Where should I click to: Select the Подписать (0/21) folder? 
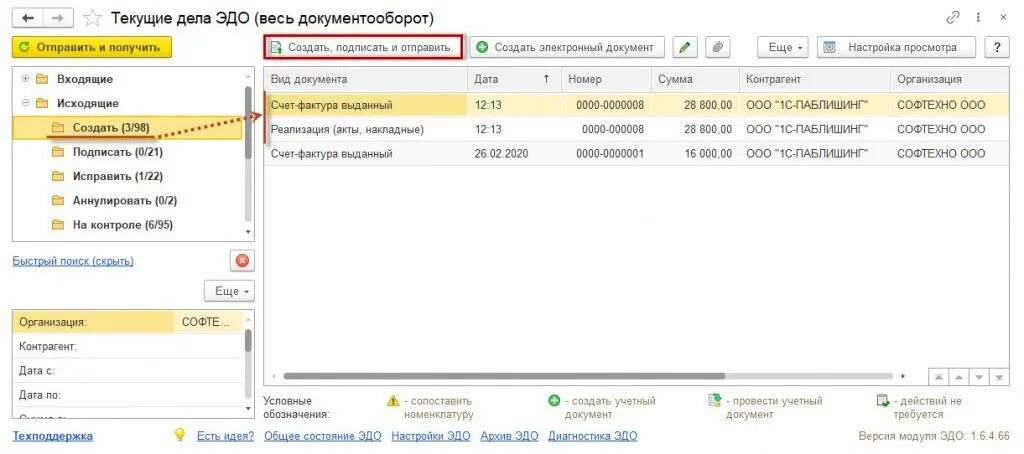(x=118, y=152)
